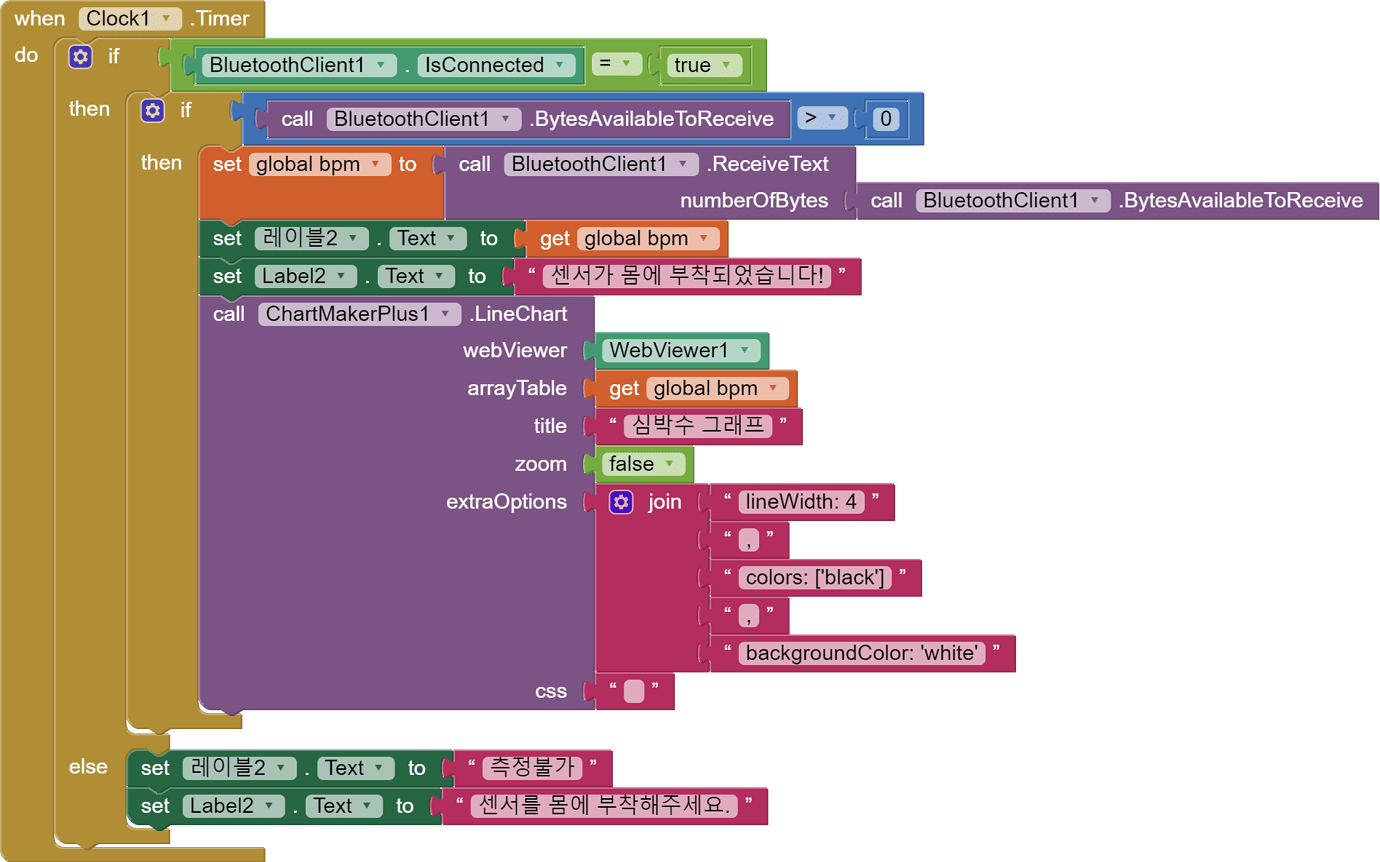Edit the "colors: ['black']" text string
Screen dimensions: 1380x862
pos(815,578)
